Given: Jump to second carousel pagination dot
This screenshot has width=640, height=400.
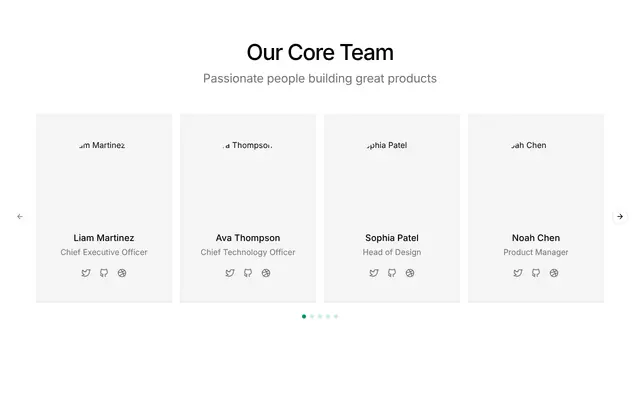Looking at the screenshot, I should coord(312,316).
